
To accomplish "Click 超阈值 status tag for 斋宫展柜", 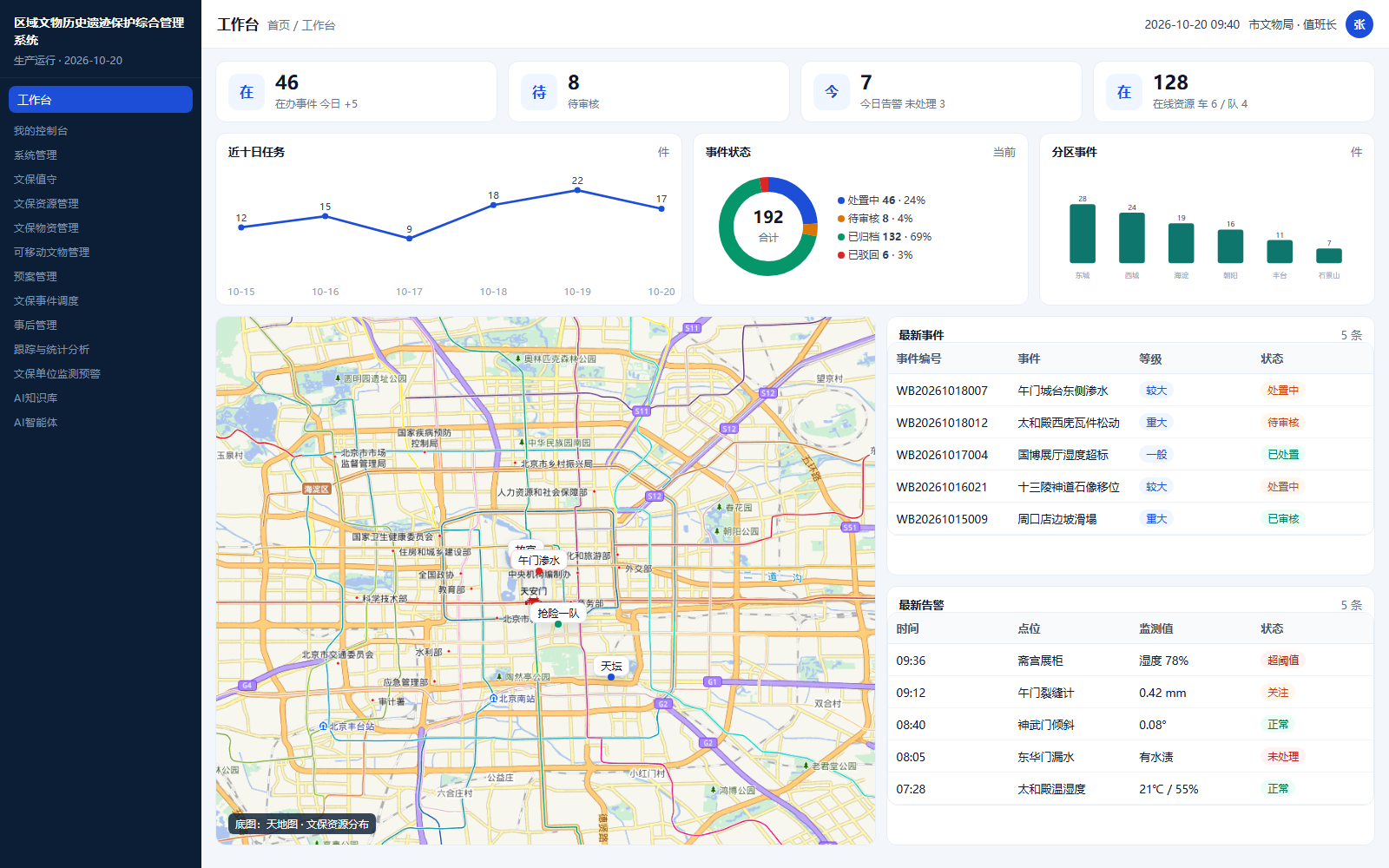I will [x=1283, y=661].
